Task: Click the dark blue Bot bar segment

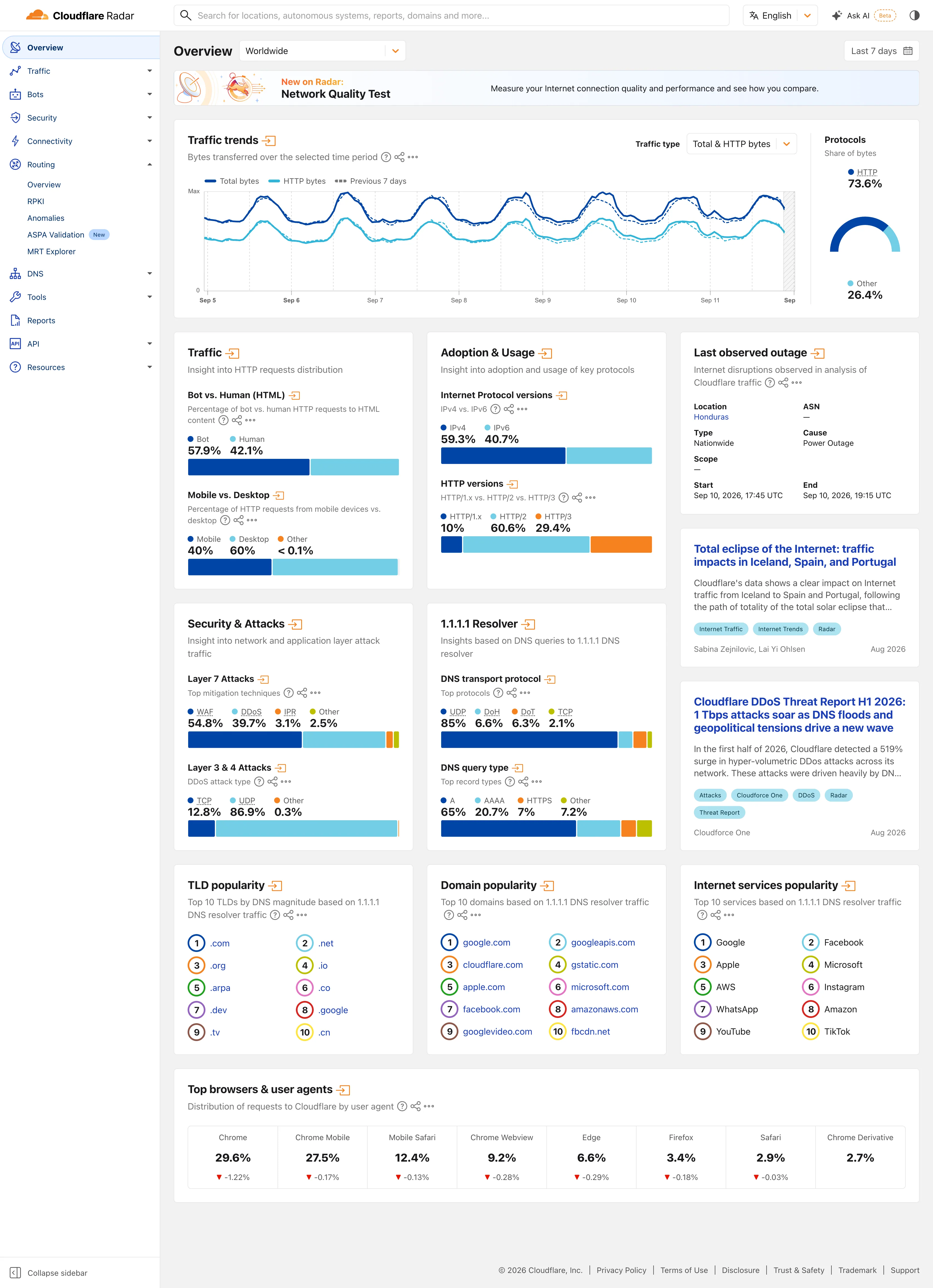Action: point(249,467)
